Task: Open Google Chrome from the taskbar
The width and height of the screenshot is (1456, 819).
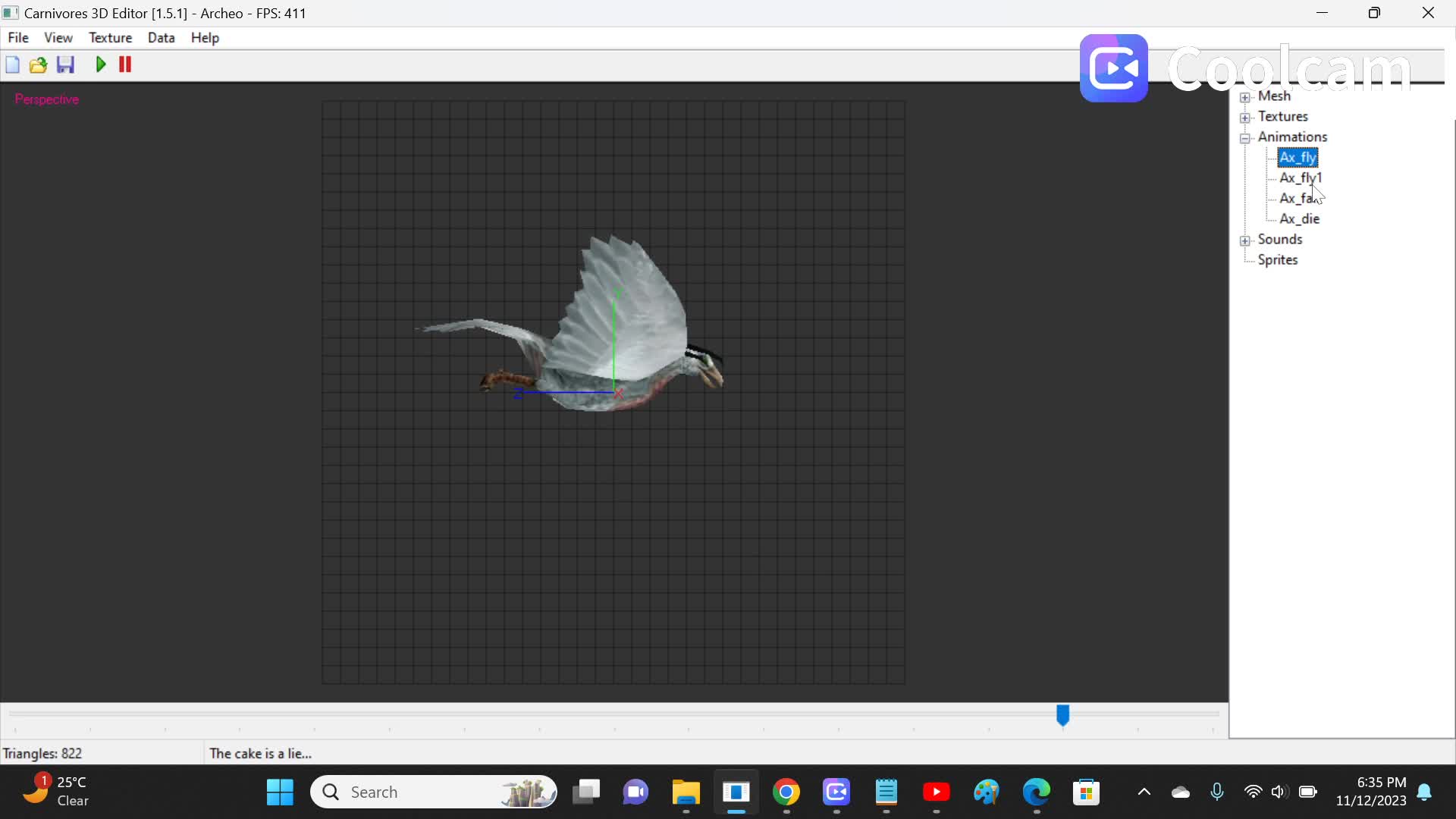Action: click(786, 792)
